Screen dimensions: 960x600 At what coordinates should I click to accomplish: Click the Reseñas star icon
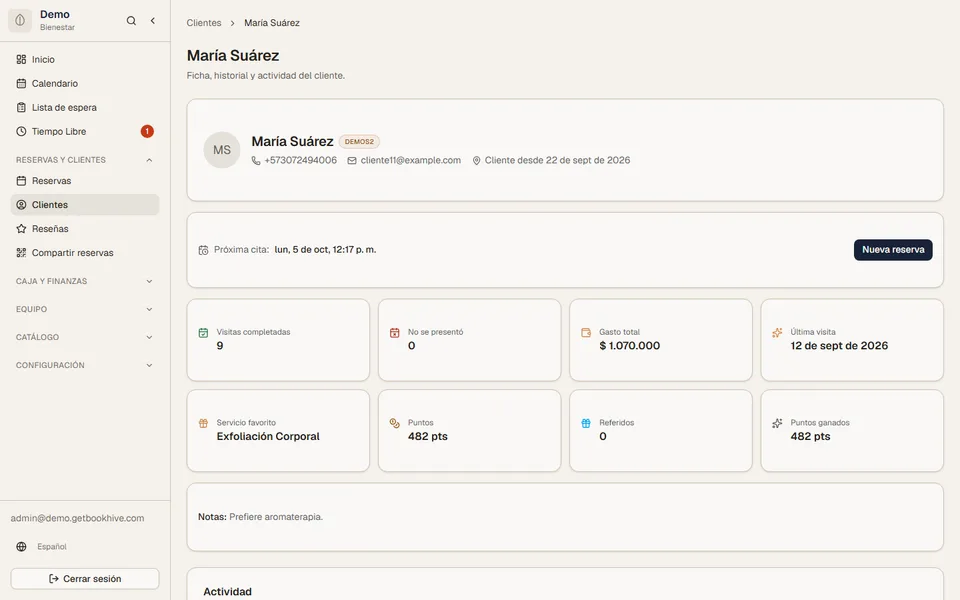[x=21, y=228]
